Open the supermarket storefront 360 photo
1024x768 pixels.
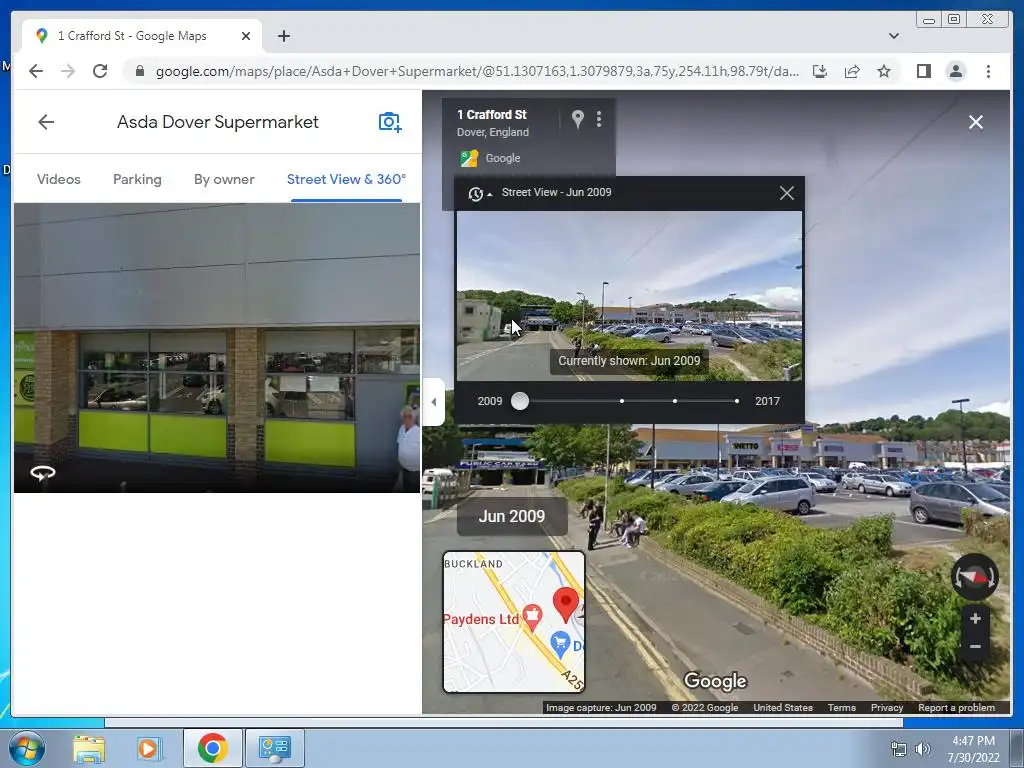[x=217, y=347]
